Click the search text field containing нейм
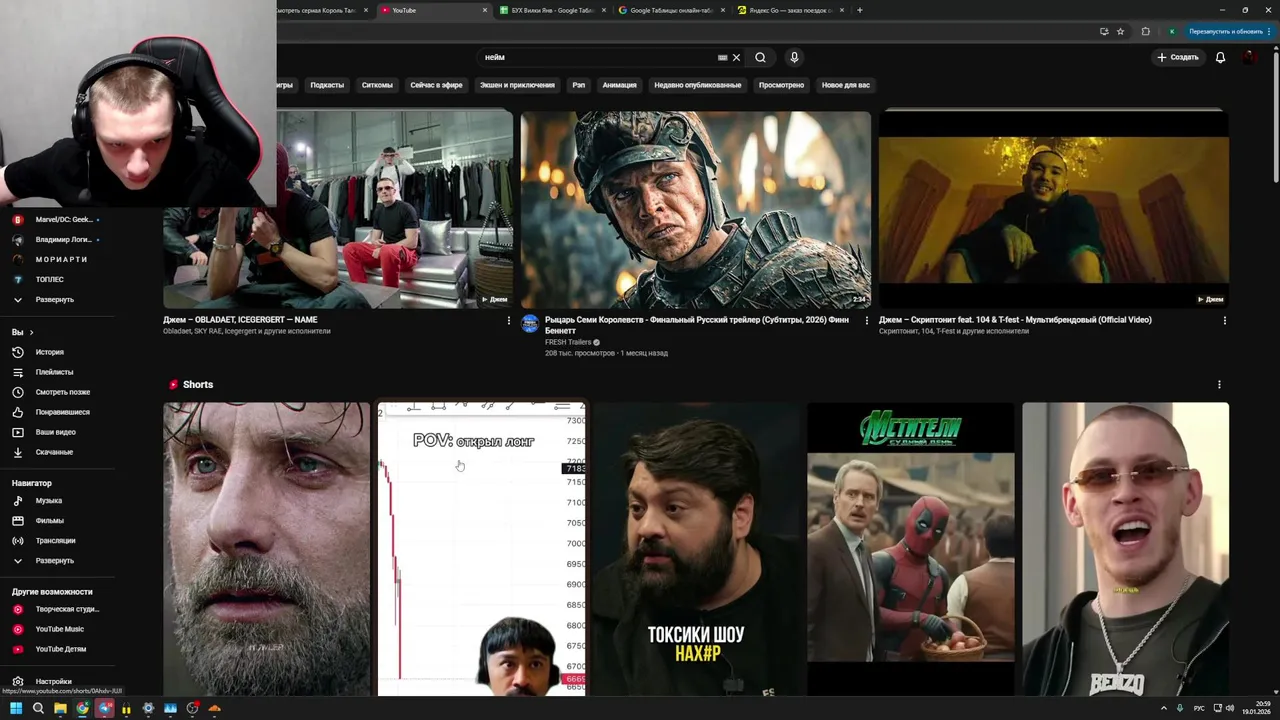 pyautogui.click(x=595, y=57)
